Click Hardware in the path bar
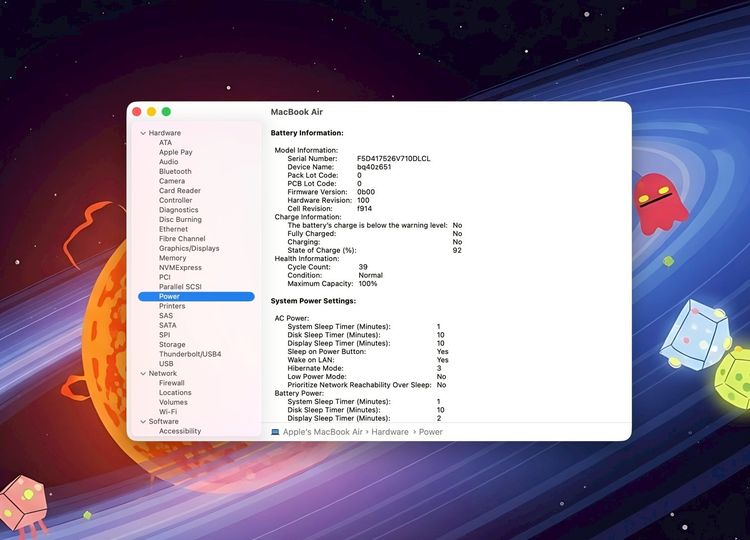This screenshot has width=750, height=540. coord(390,432)
